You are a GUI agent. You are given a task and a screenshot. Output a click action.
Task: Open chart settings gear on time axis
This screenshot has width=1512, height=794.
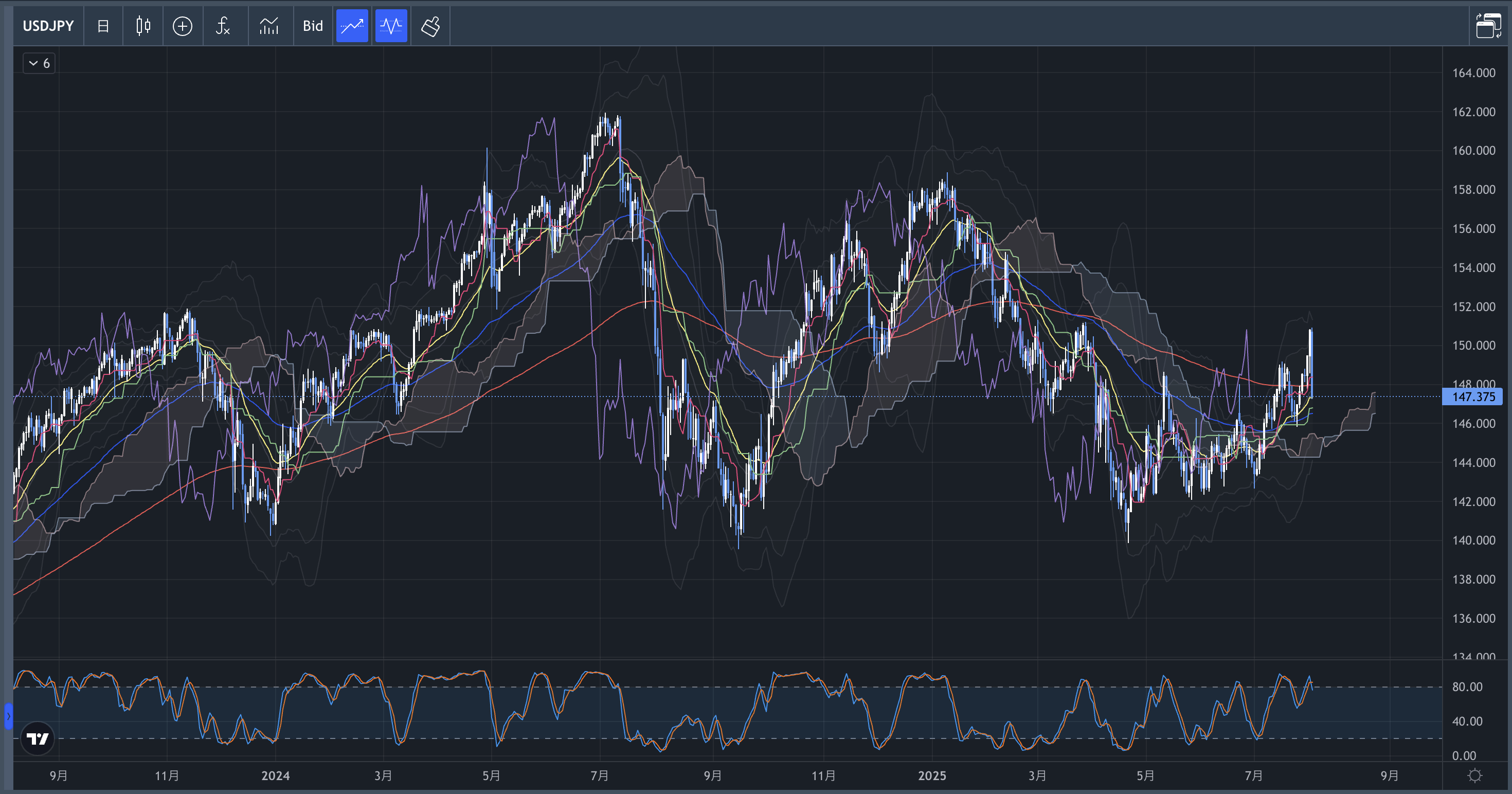coord(1474,776)
